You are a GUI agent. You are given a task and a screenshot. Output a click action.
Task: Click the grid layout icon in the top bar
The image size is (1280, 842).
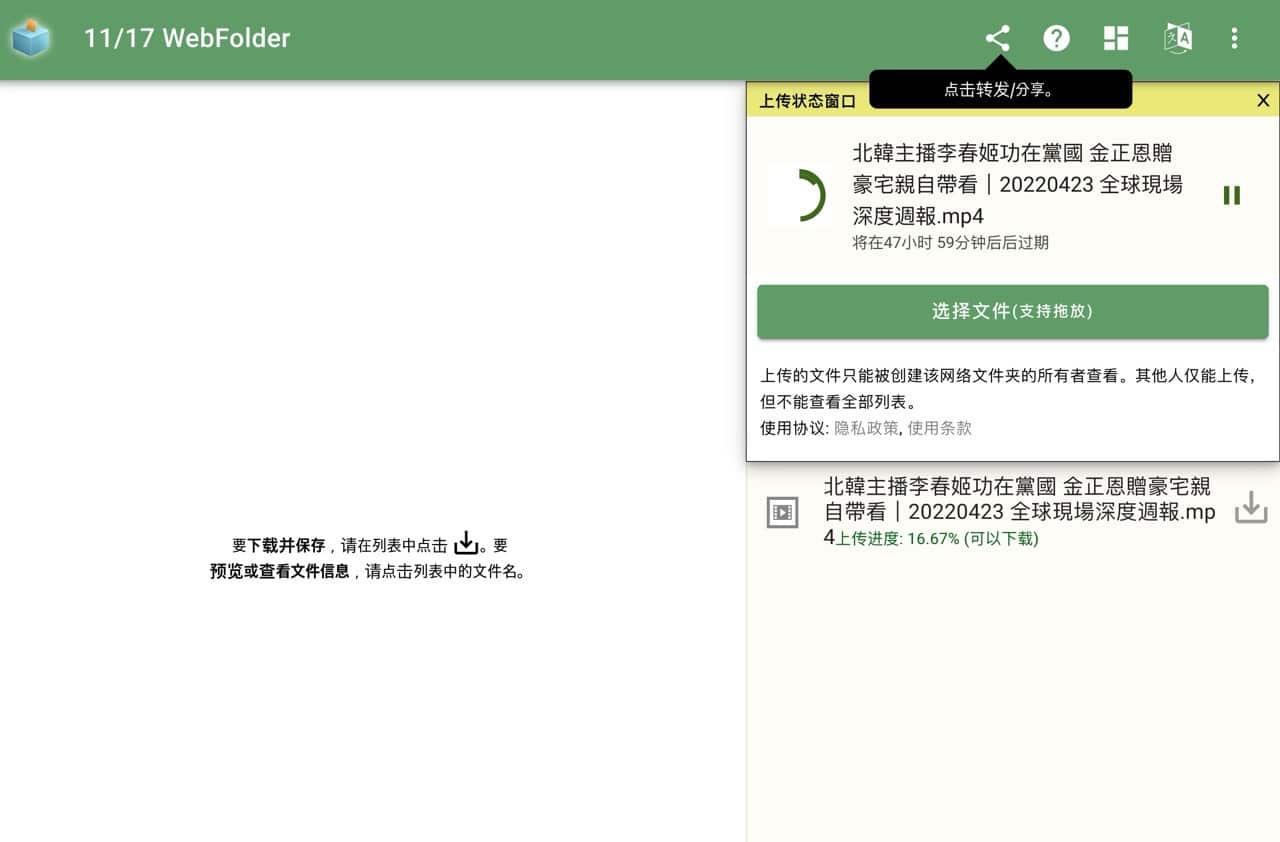(1116, 38)
